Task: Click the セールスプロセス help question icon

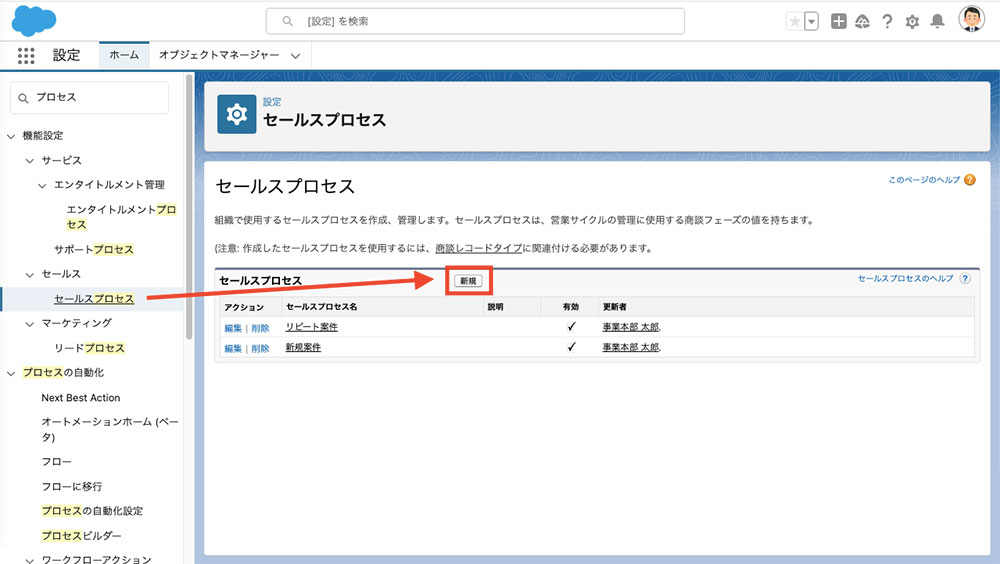Action: coord(965,279)
